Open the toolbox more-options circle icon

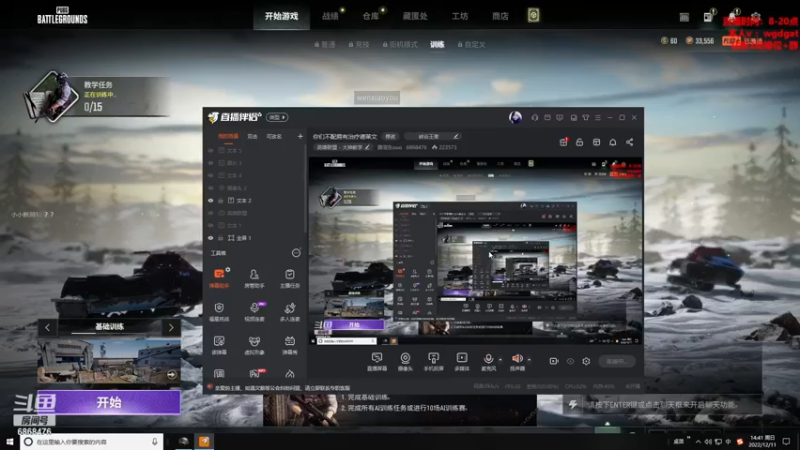[x=296, y=253]
